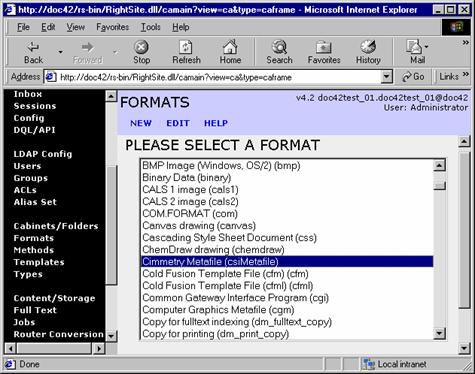Open DQL/API in the sidebar
This screenshot has height=374, width=475.
tap(34, 130)
